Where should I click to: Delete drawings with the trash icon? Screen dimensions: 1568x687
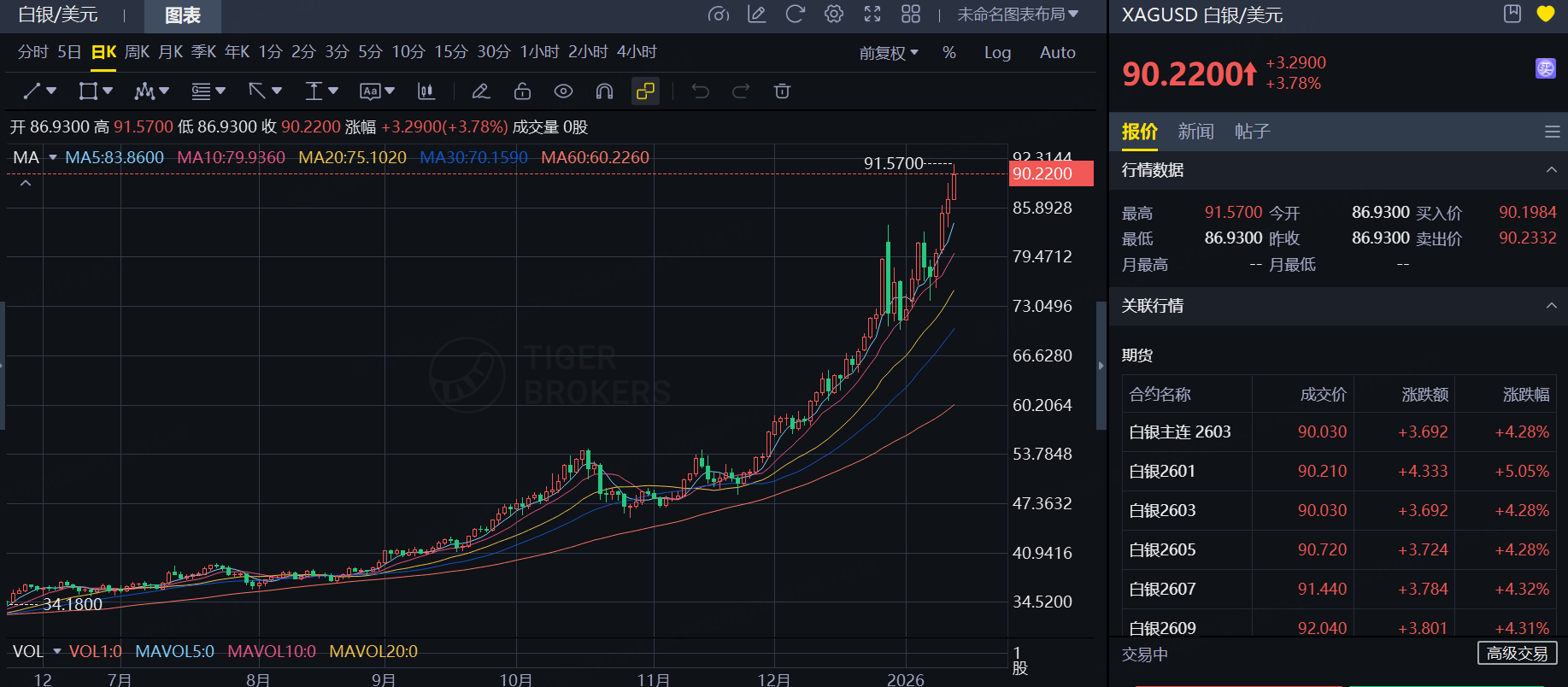(x=782, y=91)
